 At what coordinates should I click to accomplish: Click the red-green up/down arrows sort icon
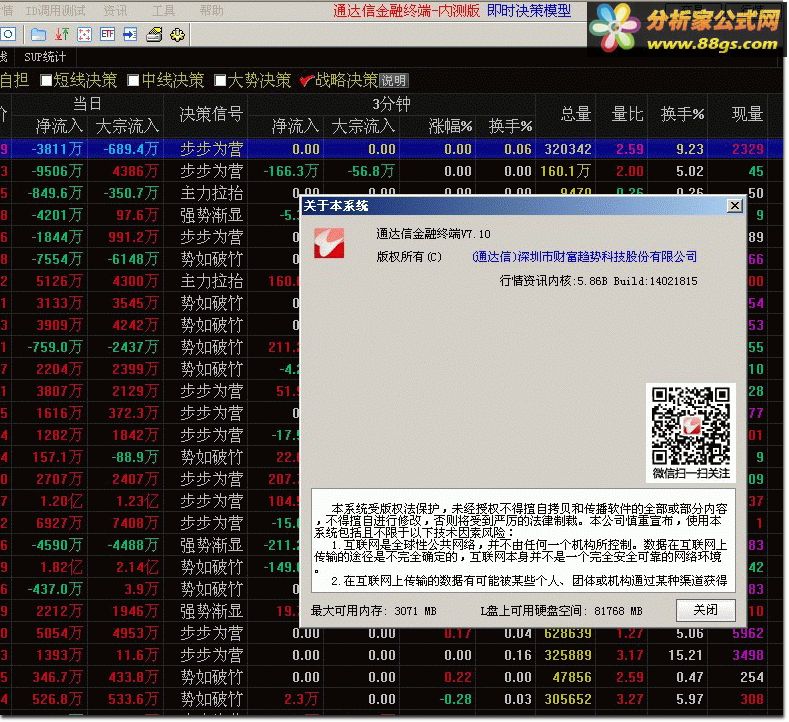(62, 35)
